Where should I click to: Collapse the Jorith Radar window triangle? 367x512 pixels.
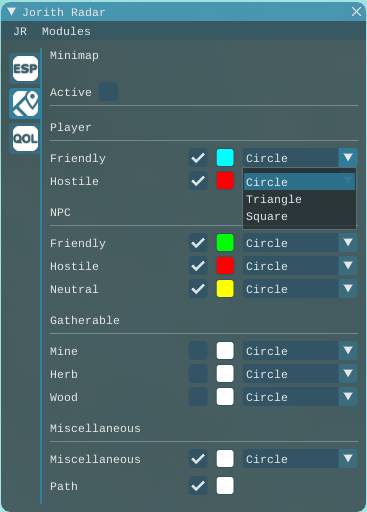click(11, 12)
